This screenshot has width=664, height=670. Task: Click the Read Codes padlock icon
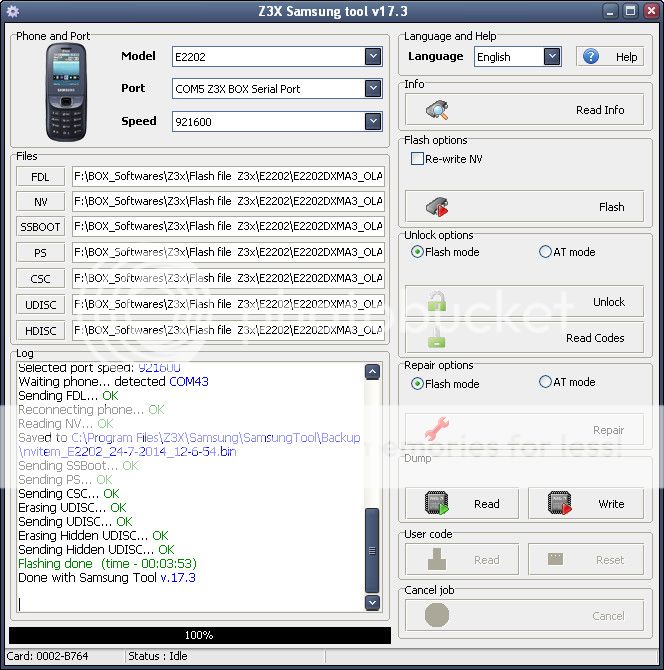tap(437, 338)
